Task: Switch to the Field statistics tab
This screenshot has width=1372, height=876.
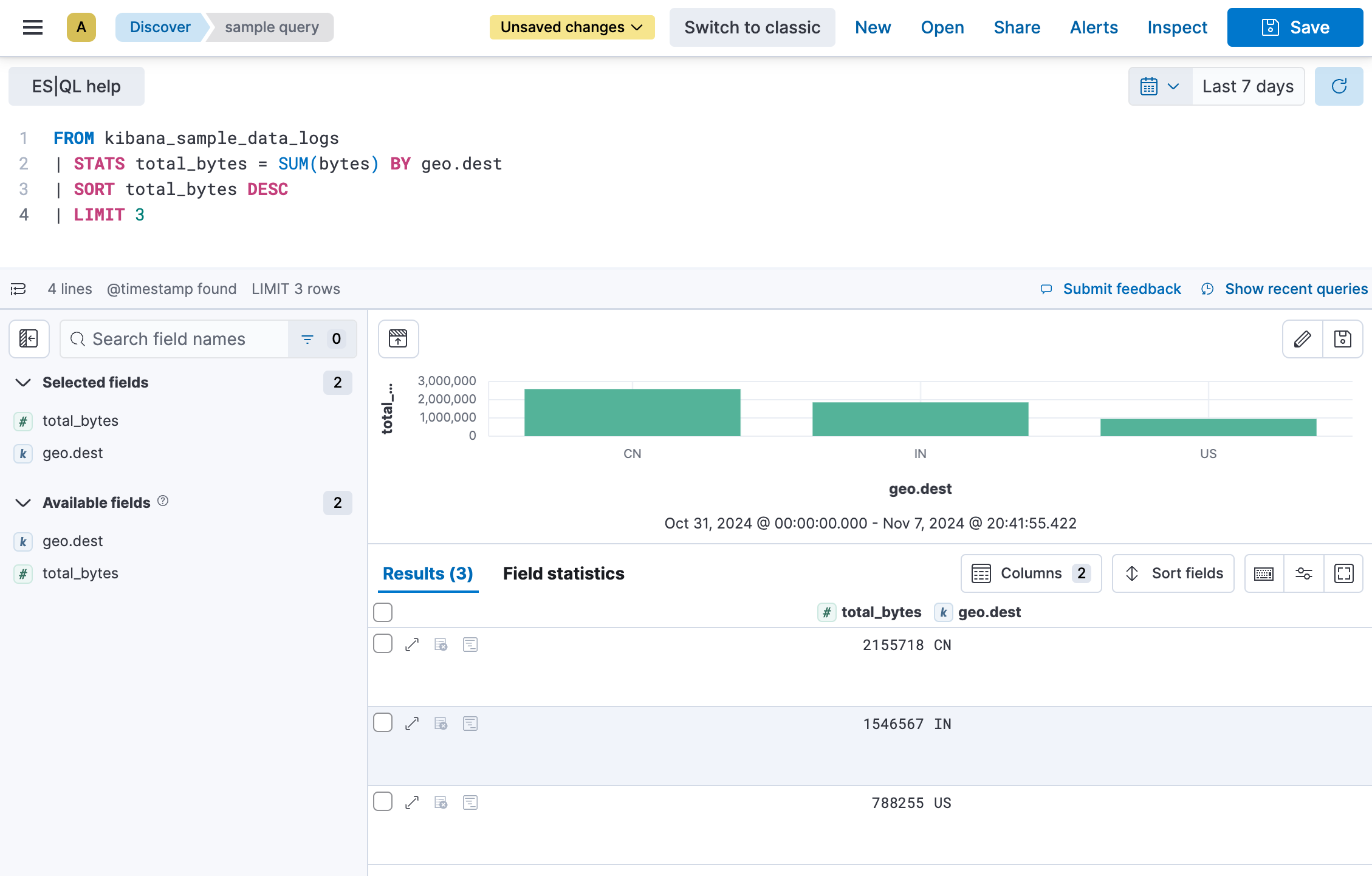Action: 563,573
